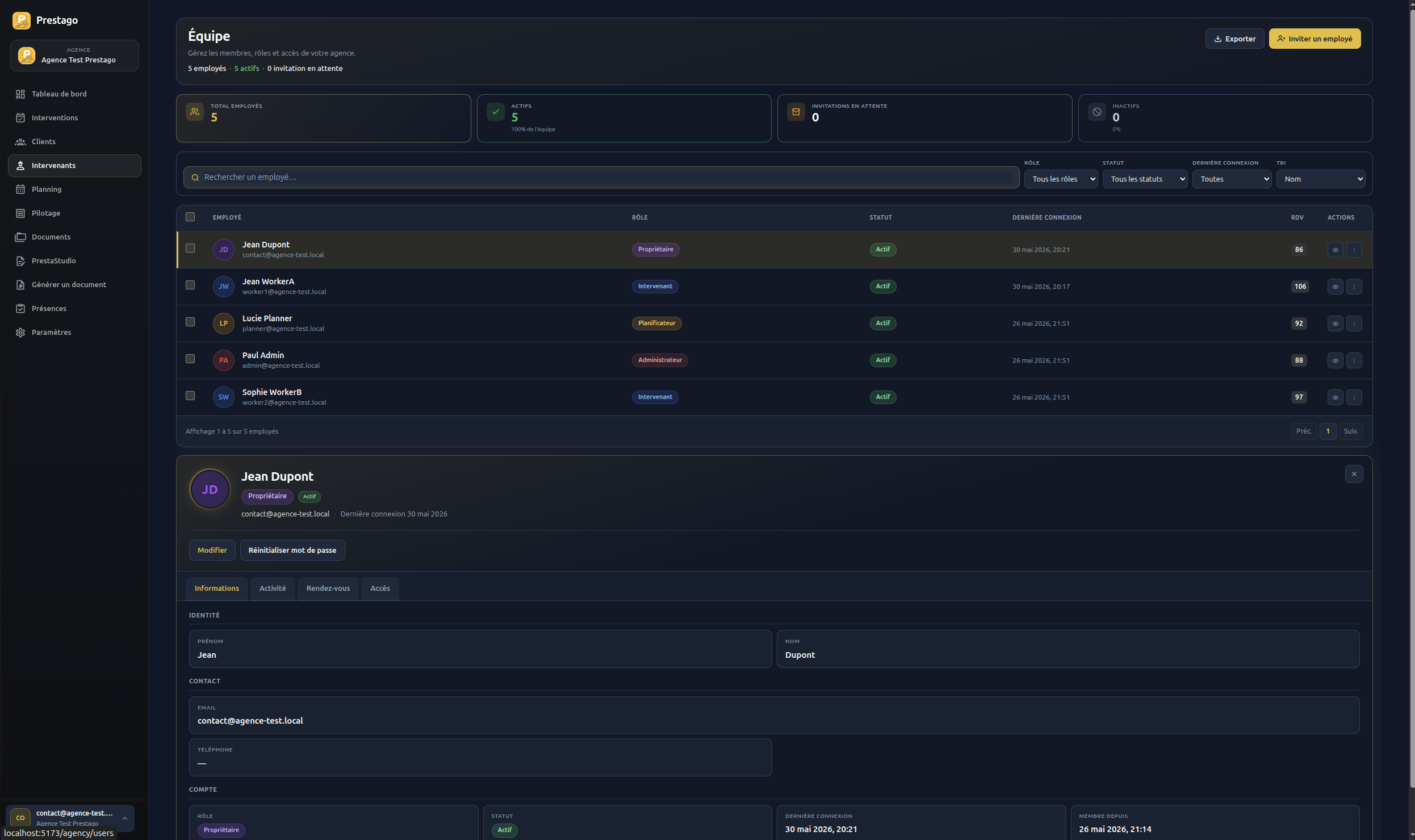Click Inviter un employé button

tap(1314, 39)
